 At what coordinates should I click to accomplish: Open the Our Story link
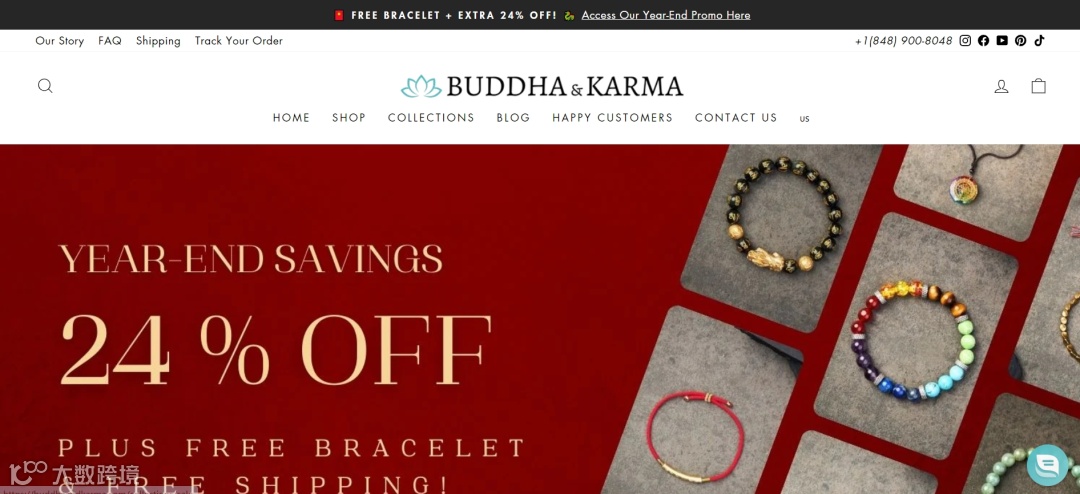[x=60, y=41]
